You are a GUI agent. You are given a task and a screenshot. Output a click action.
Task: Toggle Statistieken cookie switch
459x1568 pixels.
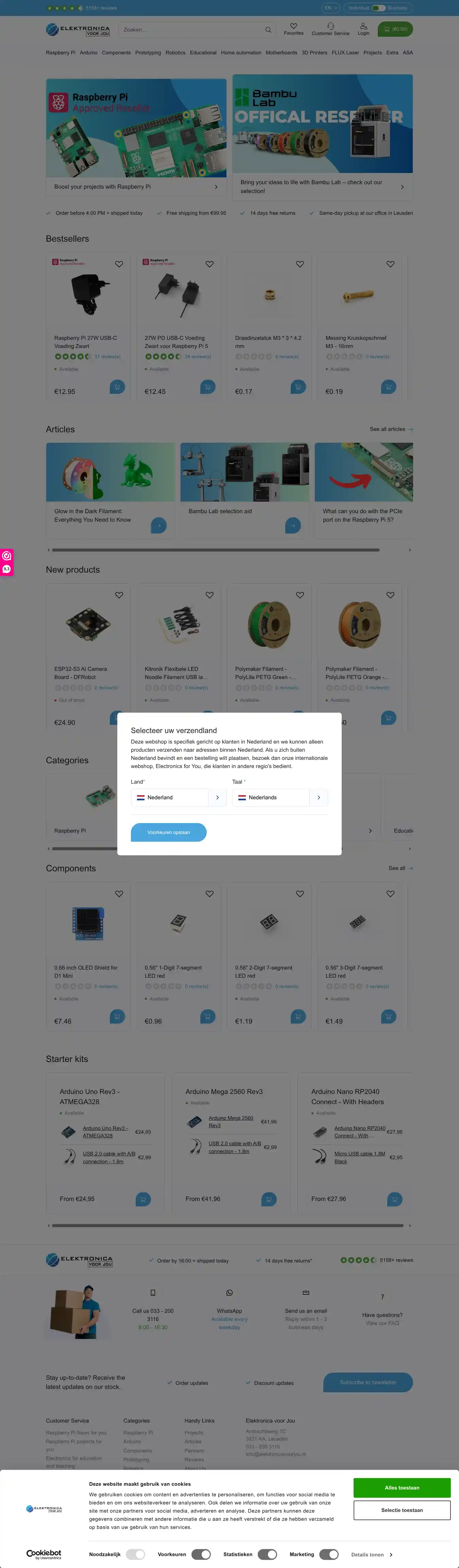click(267, 1554)
